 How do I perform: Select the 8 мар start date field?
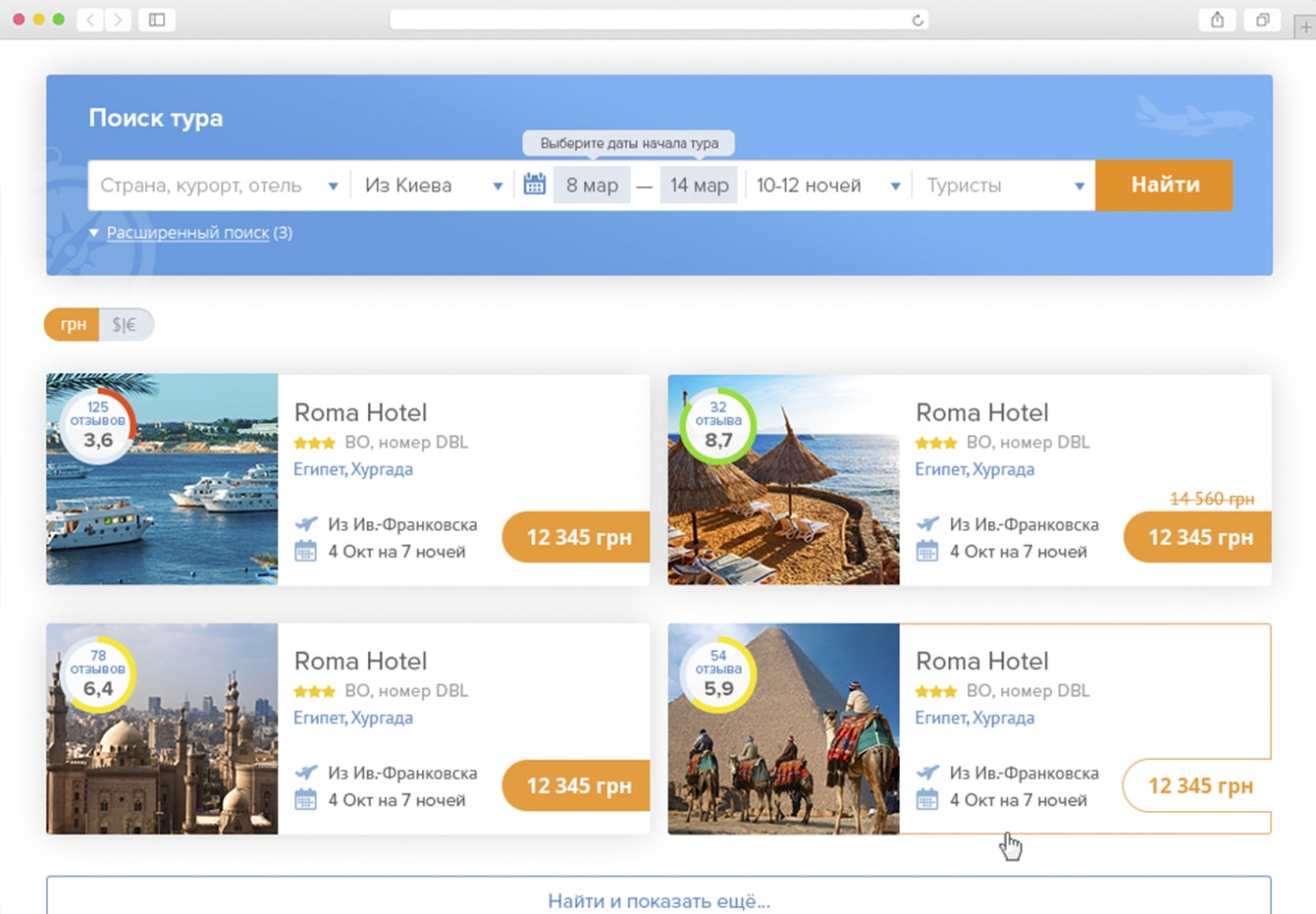(x=592, y=186)
